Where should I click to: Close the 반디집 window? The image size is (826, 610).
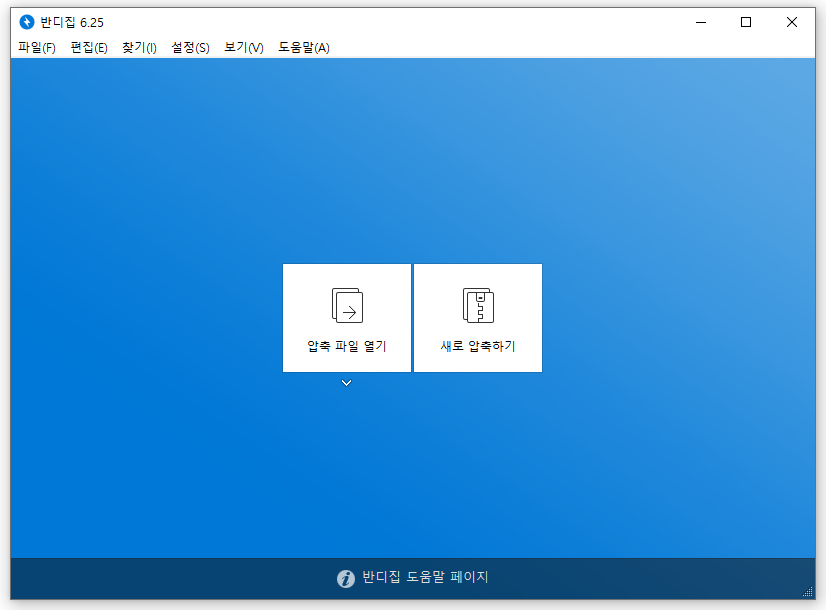click(x=792, y=22)
